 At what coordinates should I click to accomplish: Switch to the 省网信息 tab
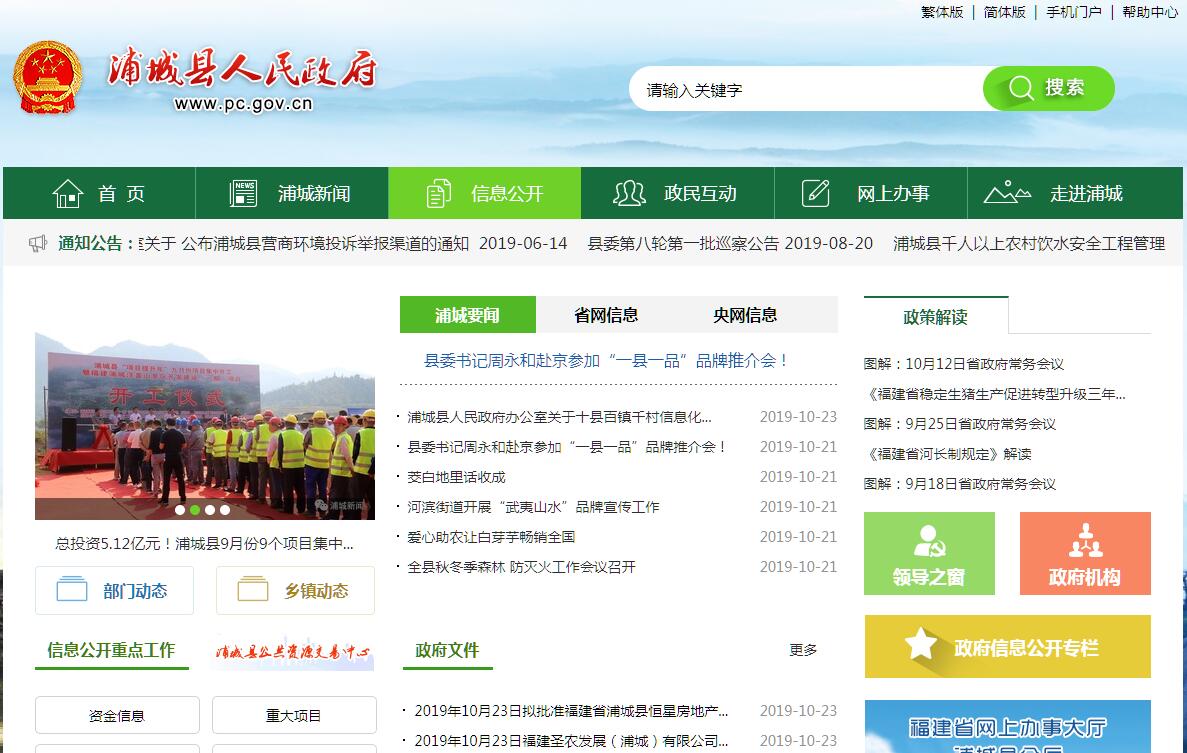(x=606, y=315)
